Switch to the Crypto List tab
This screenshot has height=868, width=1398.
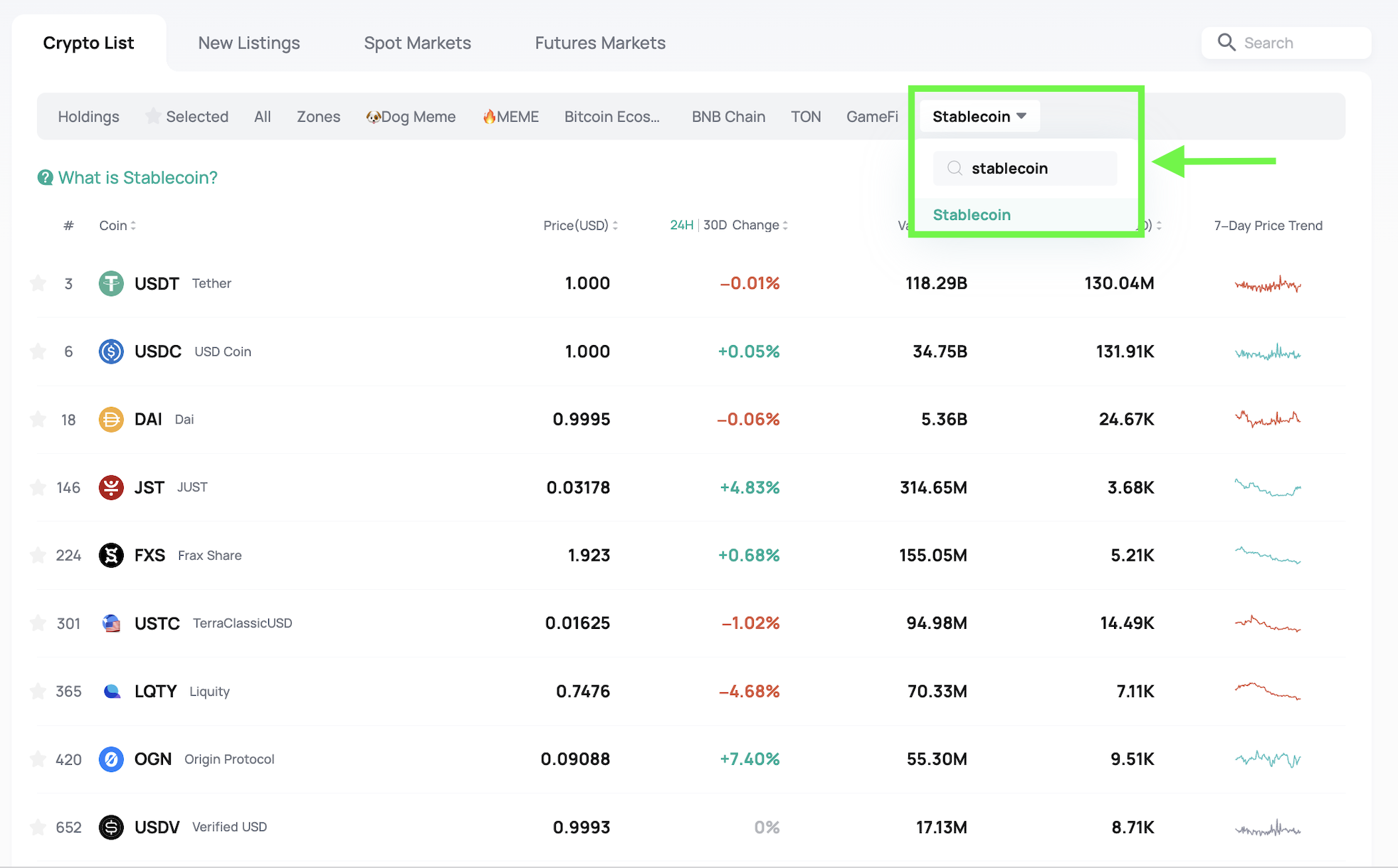point(88,43)
